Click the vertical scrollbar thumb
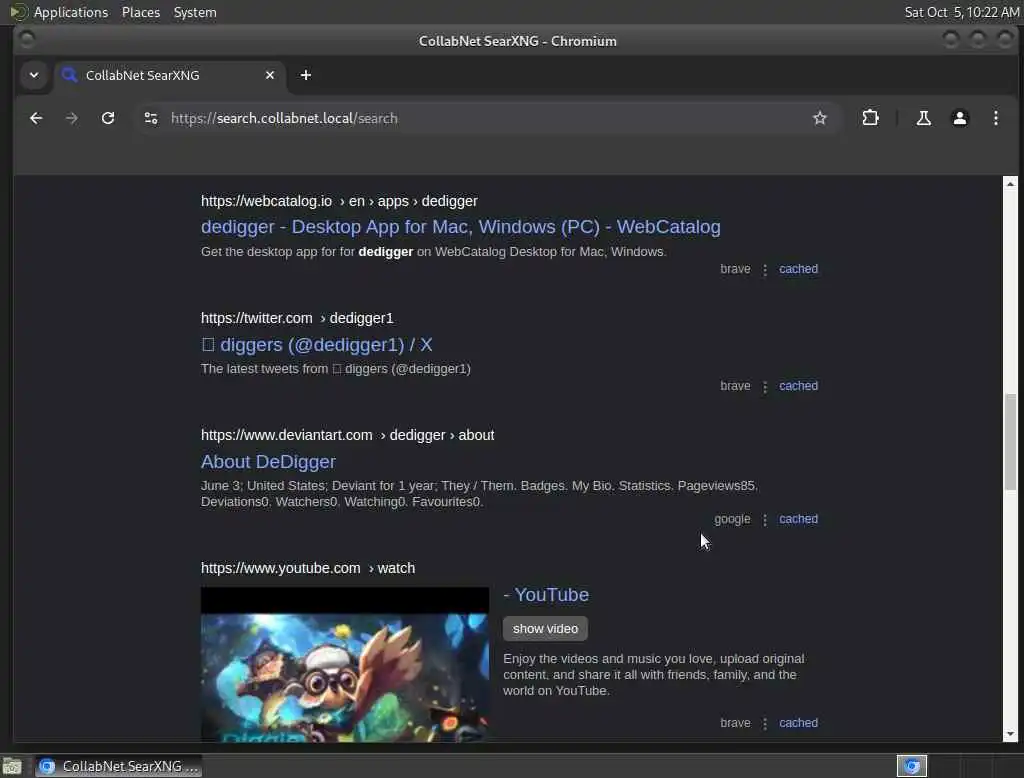The width and height of the screenshot is (1024, 778). pos(1010,442)
